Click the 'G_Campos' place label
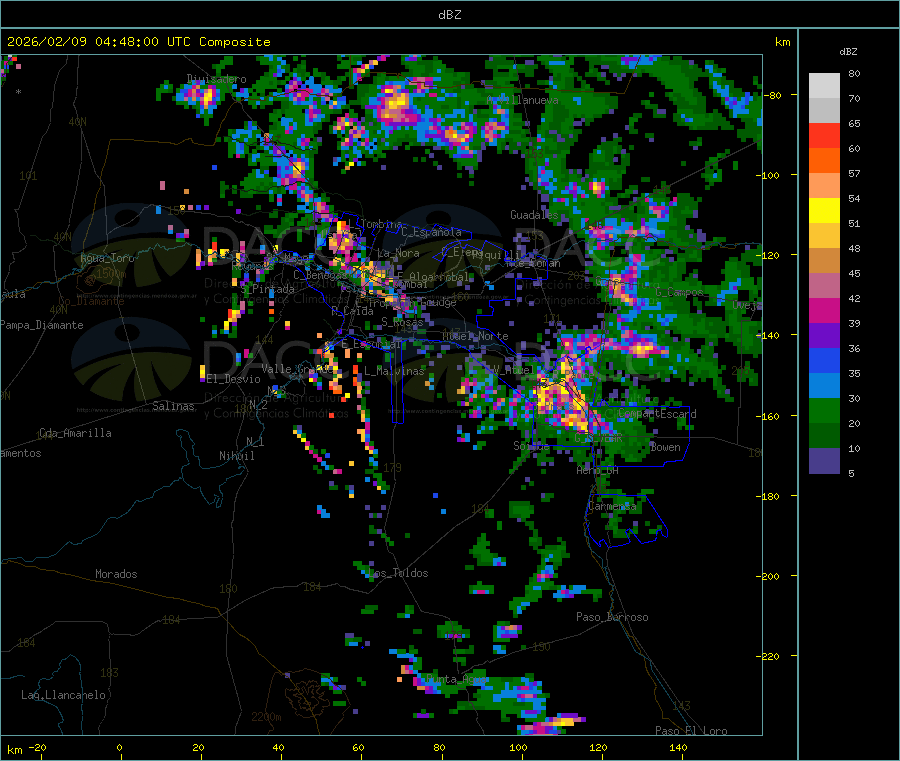The image size is (900, 761). point(679,292)
